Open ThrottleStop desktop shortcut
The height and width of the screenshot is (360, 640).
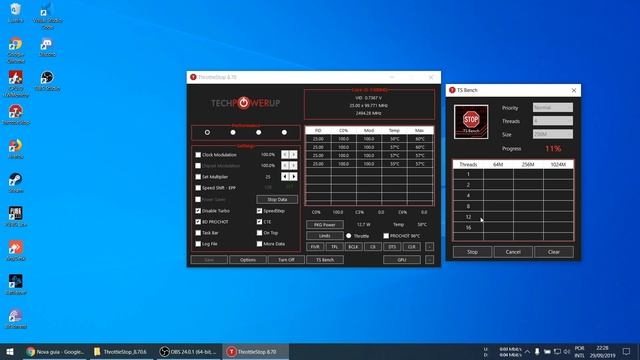pos(16,115)
